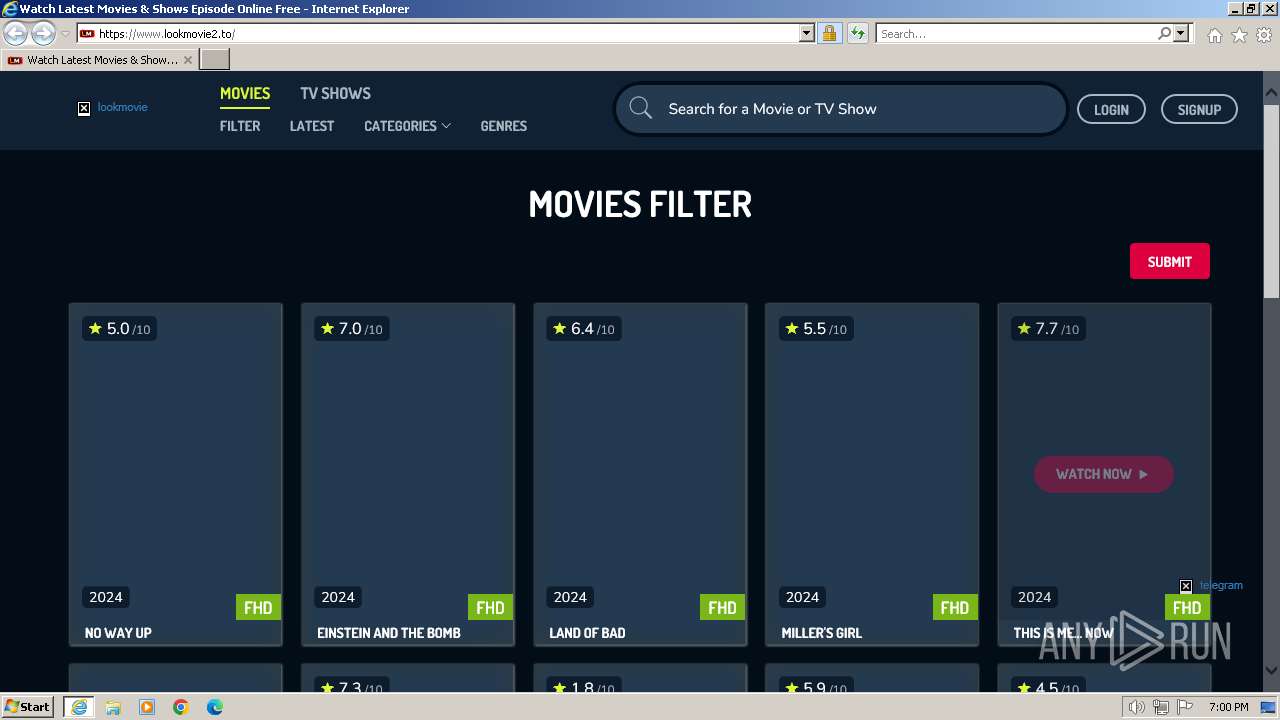1280x720 pixels.
Task: Click the LOGIN button
Action: [x=1111, y=110]
